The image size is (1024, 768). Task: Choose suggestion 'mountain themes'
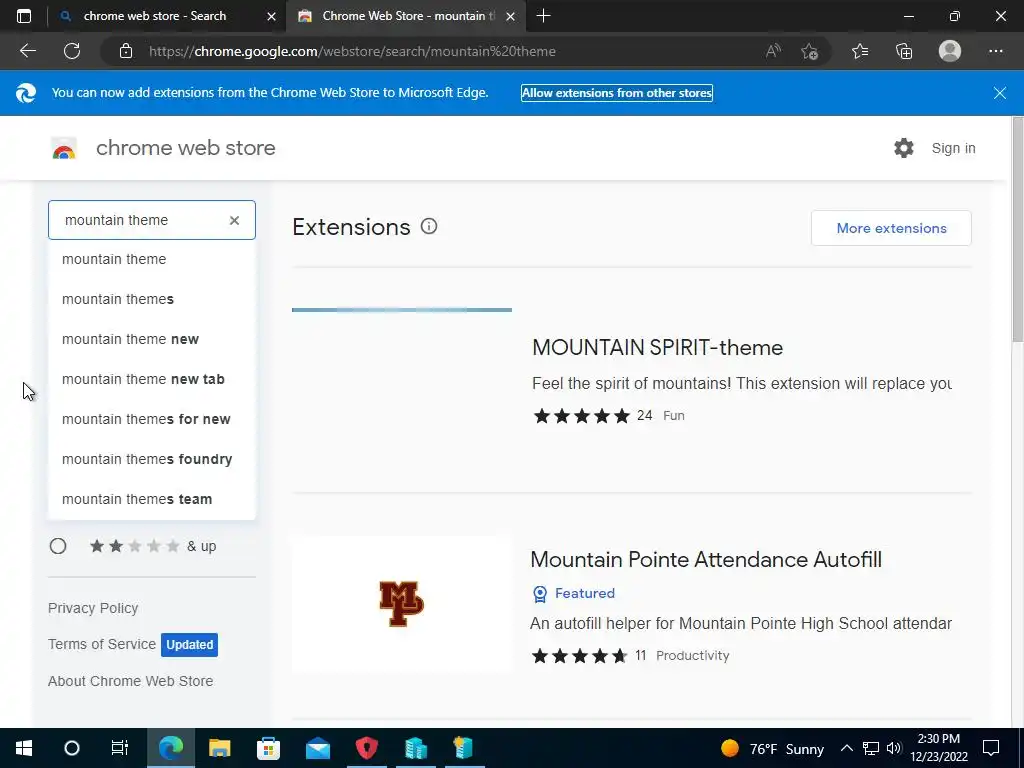click(x=152, y=299)
